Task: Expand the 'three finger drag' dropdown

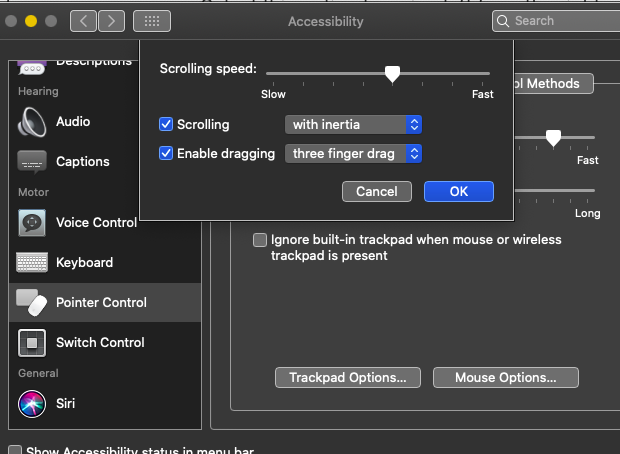Action: [x=354, y=154]
